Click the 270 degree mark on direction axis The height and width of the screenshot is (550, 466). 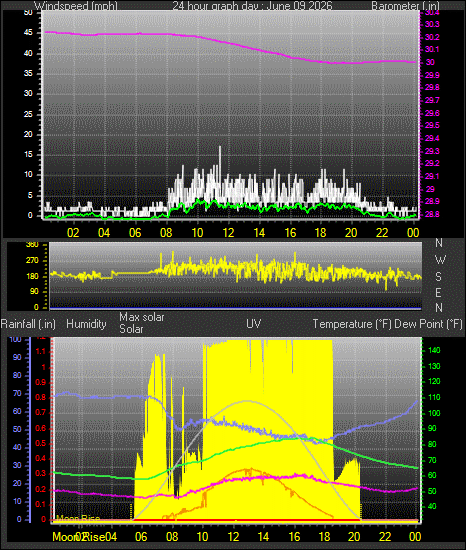(32, 261)
